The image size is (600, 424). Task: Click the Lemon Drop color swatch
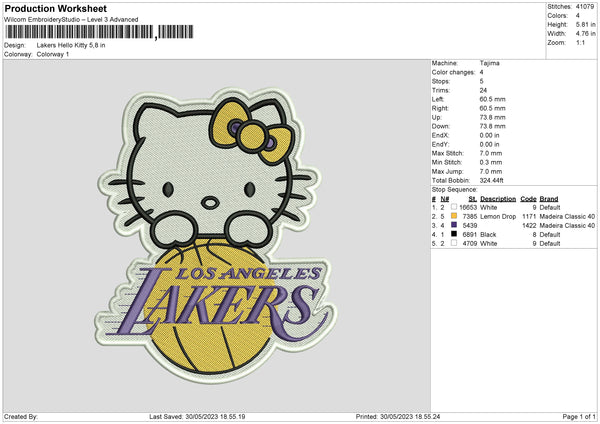click(x=454, y=216)
